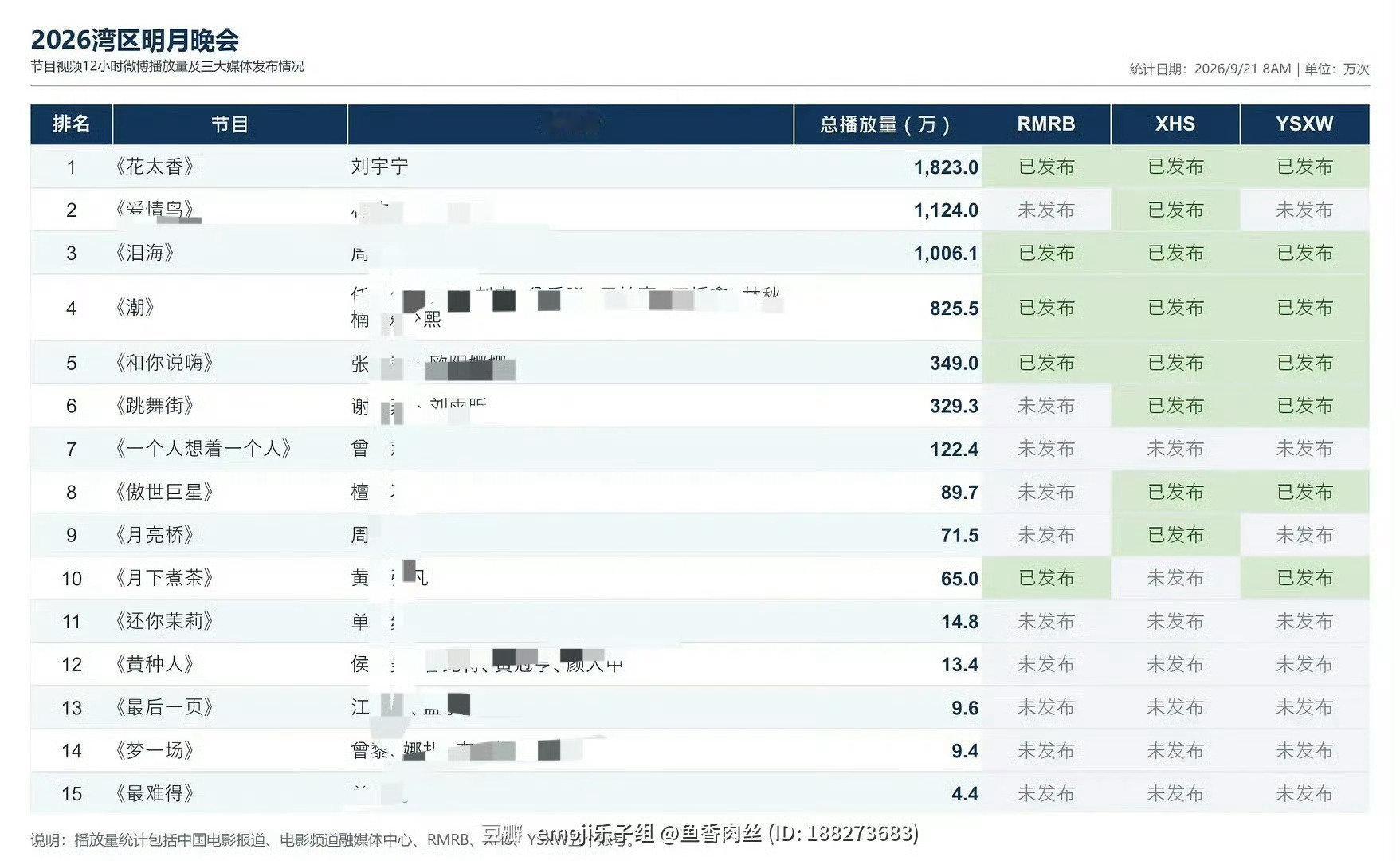Select the program title 《最后一页》
Viewport: 1400px width, 861px height.
tap(164, 707)
